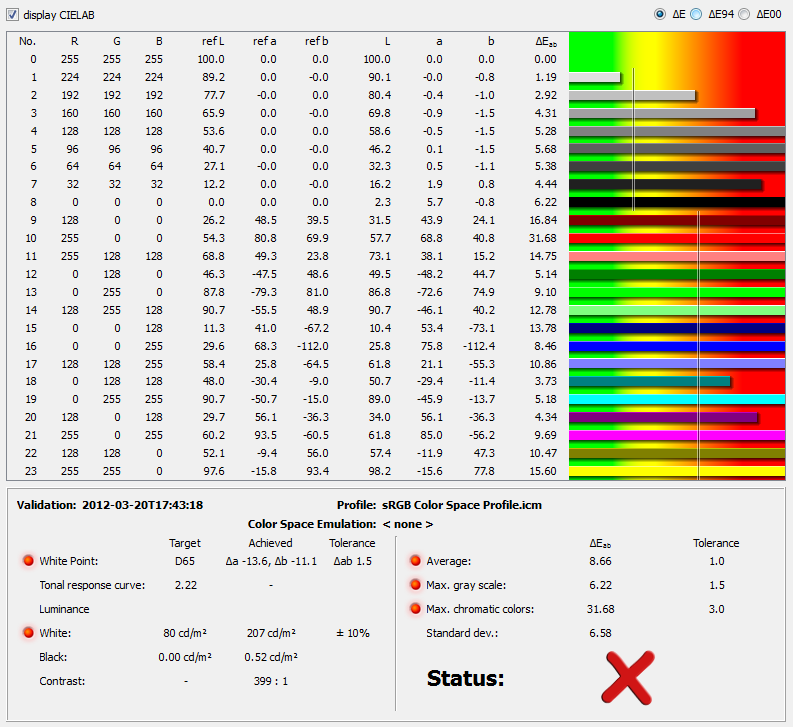Screen dimensions: 793x727
Task: Choose the ΔE00 radio option
Action: [x=746, y=14]
